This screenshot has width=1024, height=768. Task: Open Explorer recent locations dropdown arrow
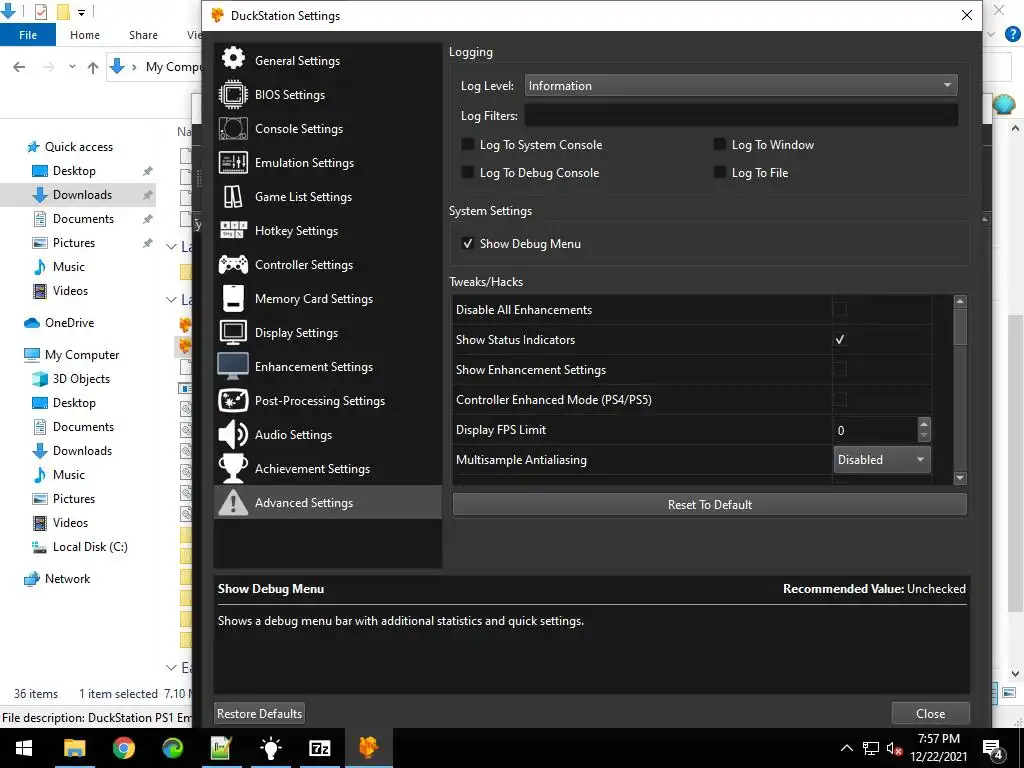point(72,67)
